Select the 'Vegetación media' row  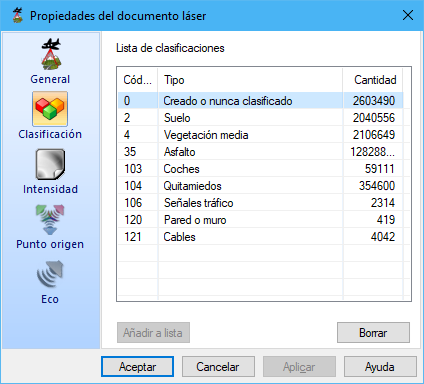pyautogui.click(x=260, y=135)
